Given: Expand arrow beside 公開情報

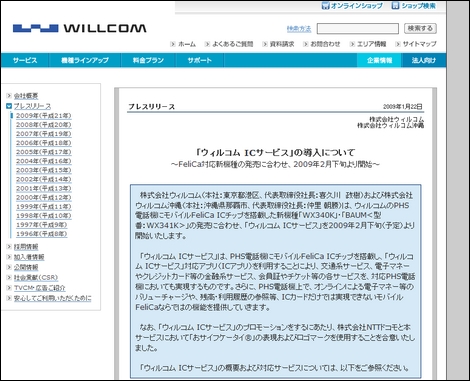Looking at the screenshot, I should 9,267.
